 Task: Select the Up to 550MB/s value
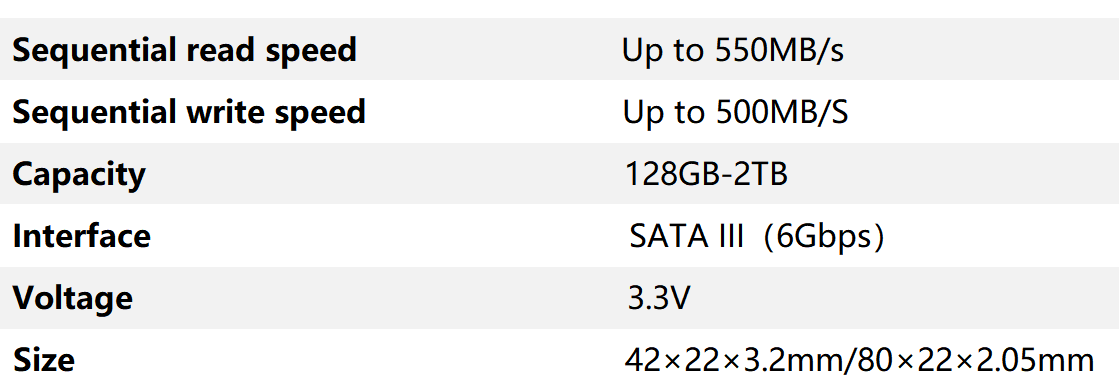[733, 51]
